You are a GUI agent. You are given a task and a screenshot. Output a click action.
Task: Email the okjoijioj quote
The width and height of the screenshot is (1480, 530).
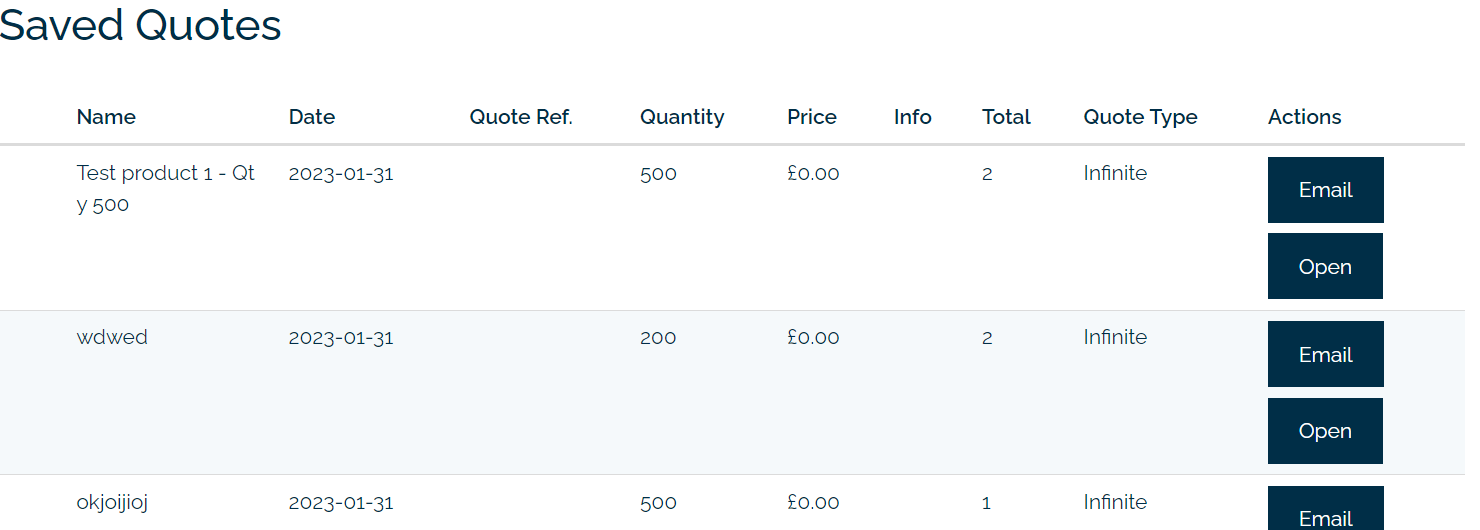click(1325, 509)
